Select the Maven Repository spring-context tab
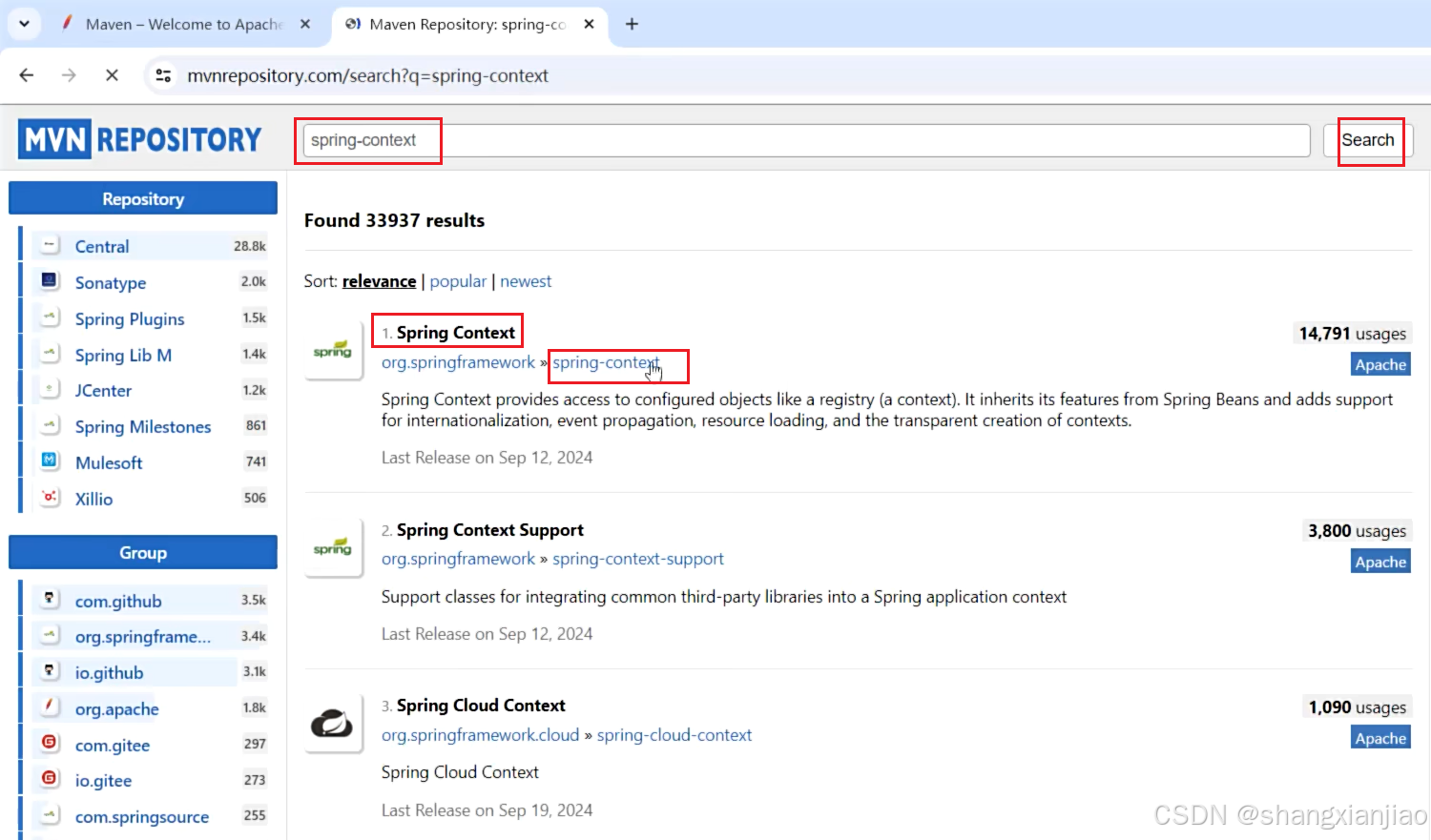 coord(467,24)
